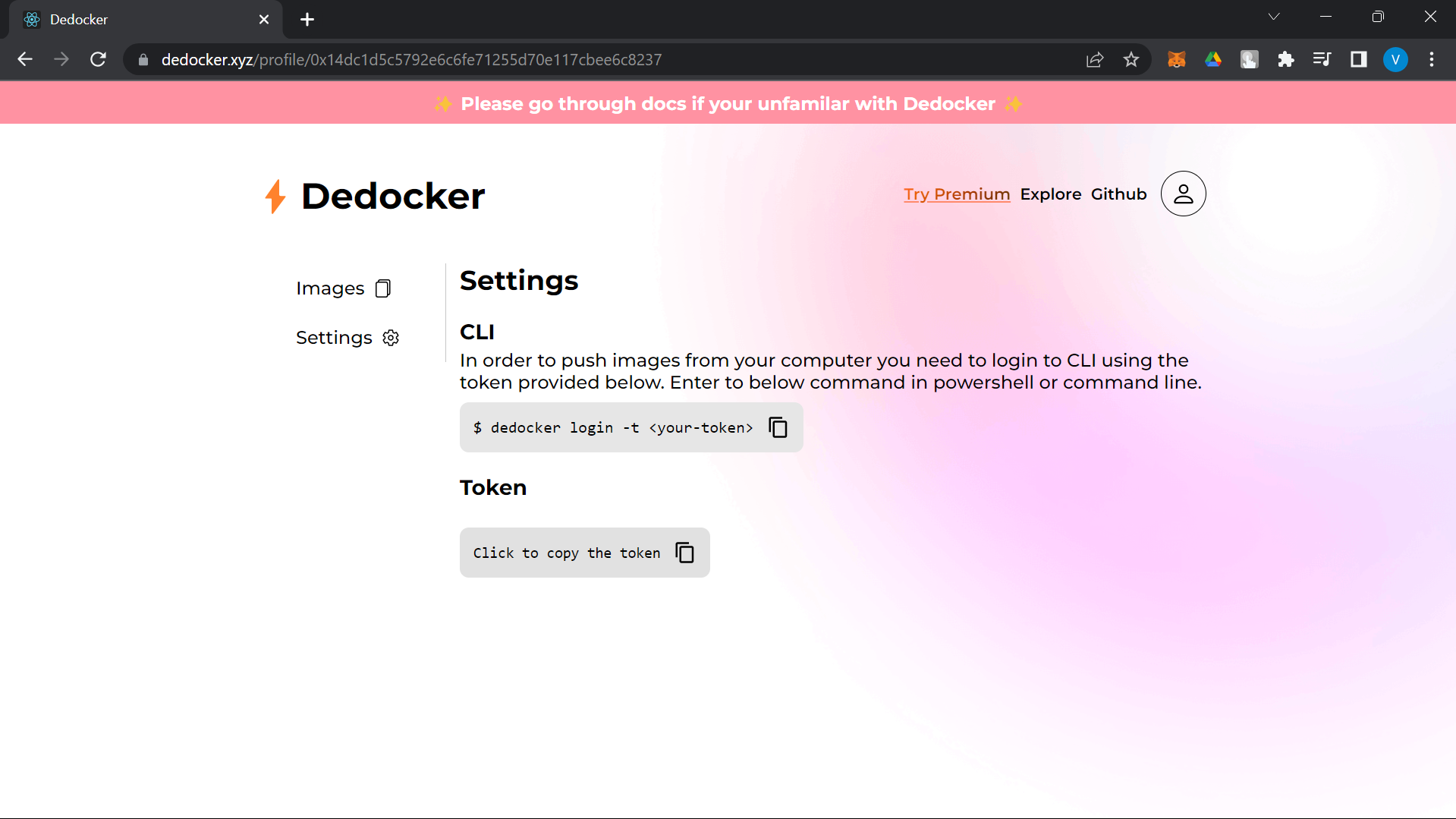Image resolution: width=1456 pixels, height=819 pixels.
Task: Click the 'Click to copy the token' box
Action: click(585, 553)
